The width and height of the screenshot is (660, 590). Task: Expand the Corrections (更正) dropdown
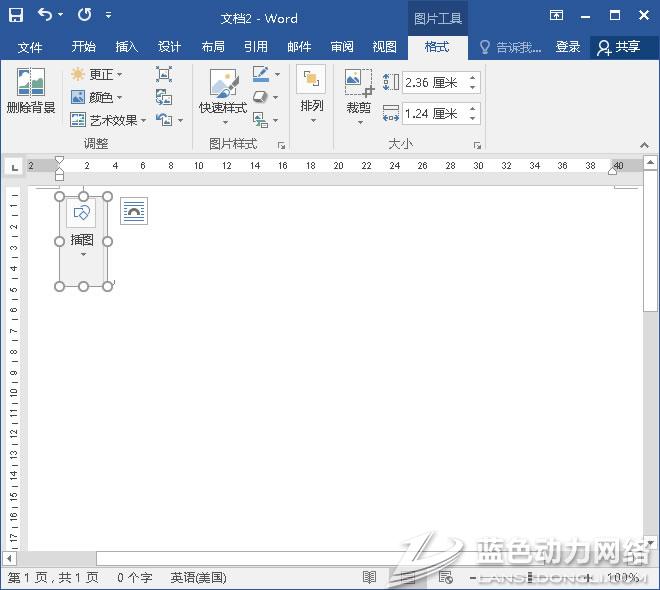coord(96,74)
